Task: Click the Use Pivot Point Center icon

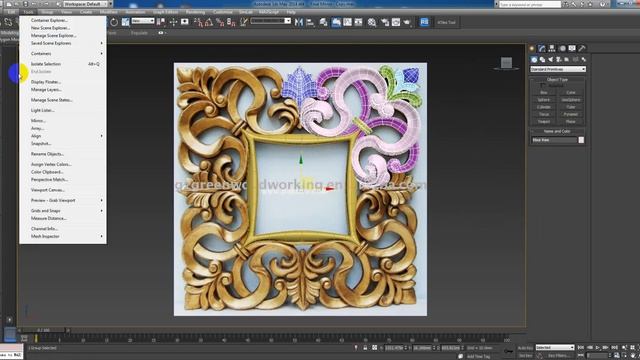Action: 161,22
